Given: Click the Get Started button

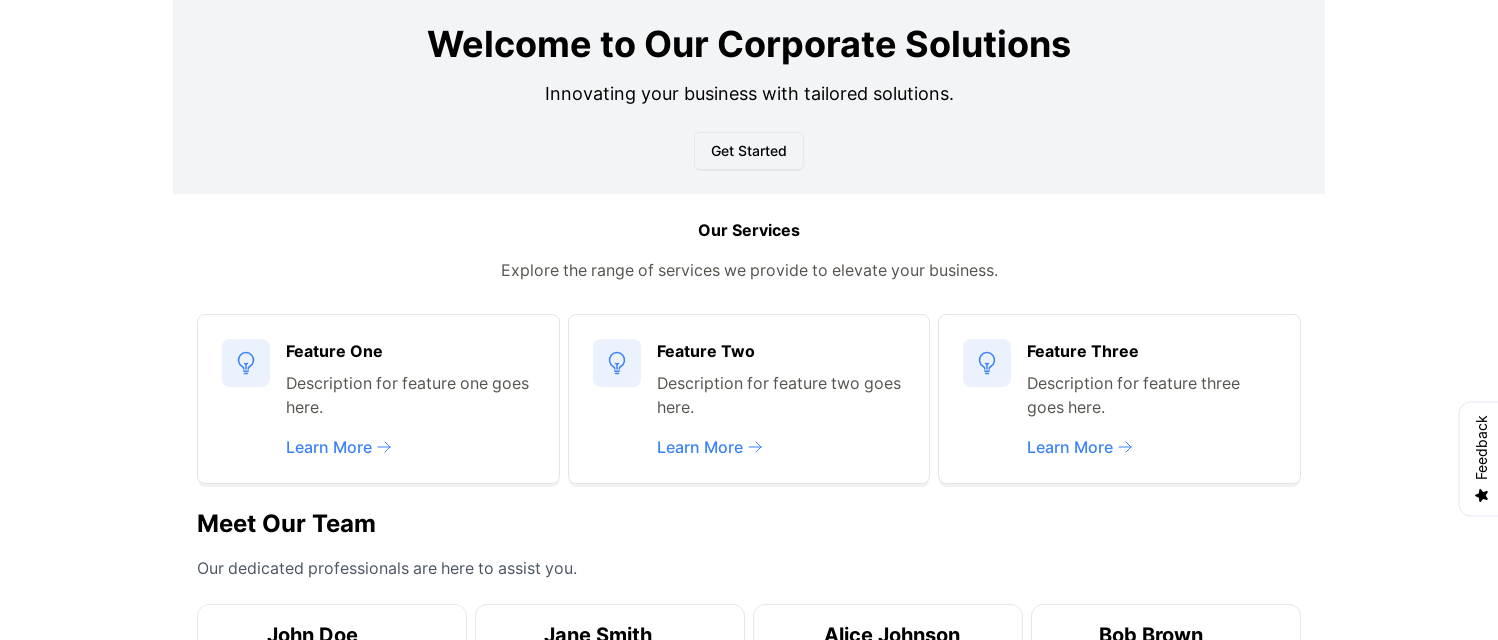Looking at the screenshot, I should click(748, 151).
